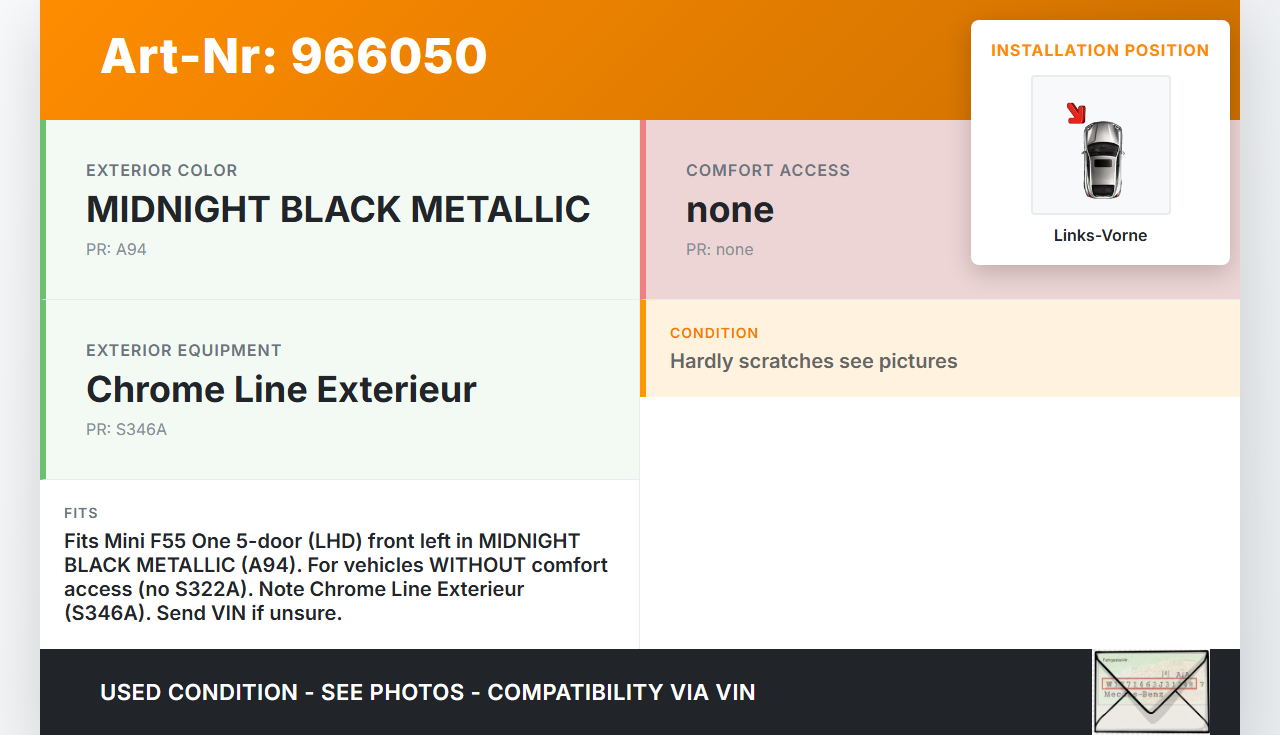Image resolution: width=1280 pixels, height=736 pixels.
Task: Select the comfort access 'none' value
Action: pyautogui.click(x=730, y=210)
